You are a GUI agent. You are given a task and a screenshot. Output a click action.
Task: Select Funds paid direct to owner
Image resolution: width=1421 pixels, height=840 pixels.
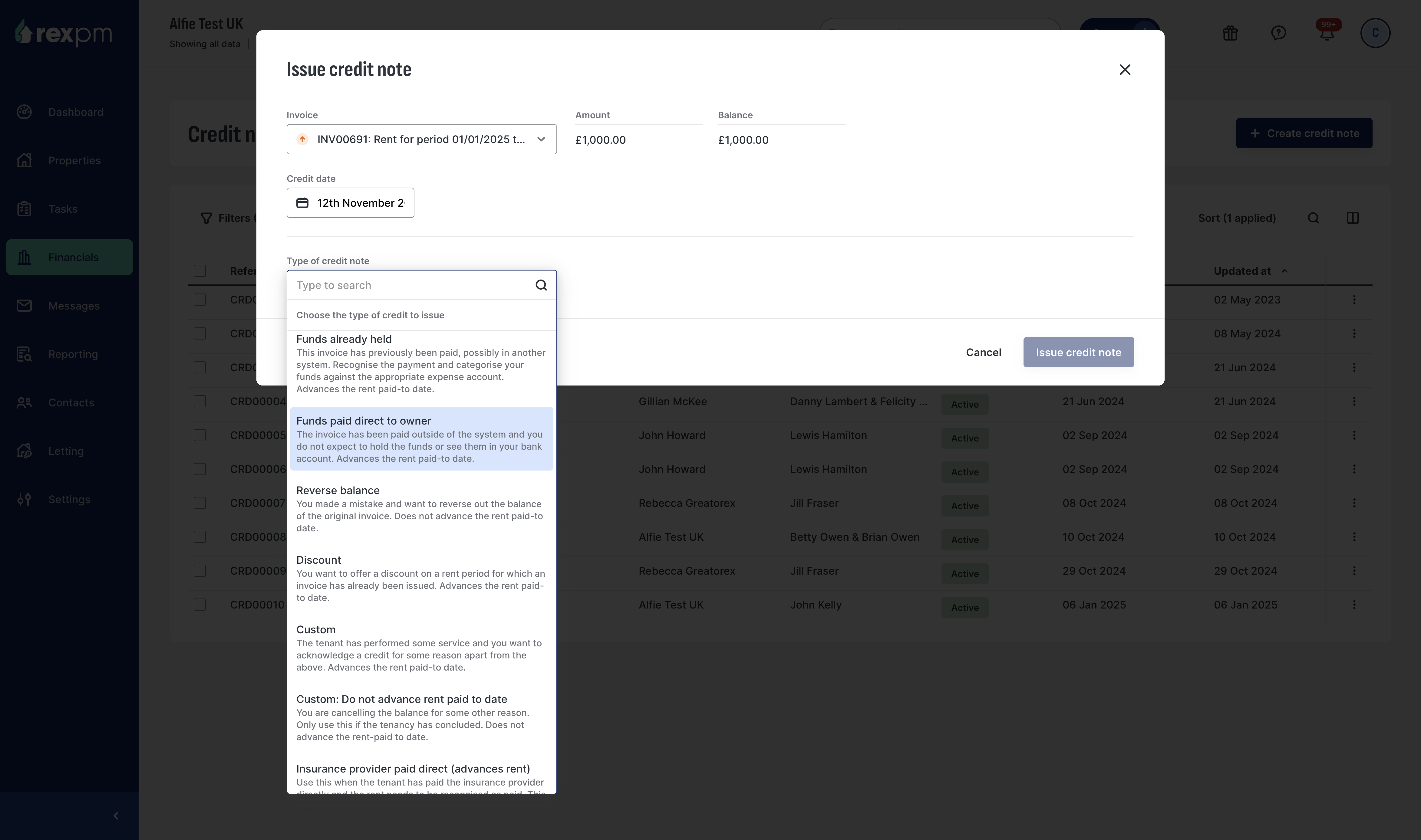(x=421, y=439)
